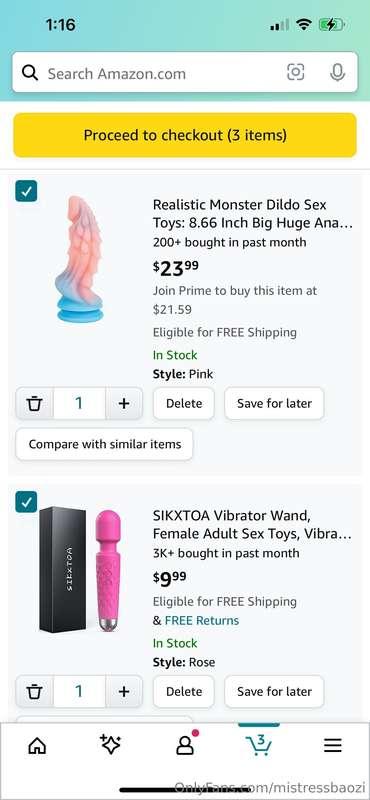Open the FREE Returns link
The image size is (370, 800).
202,620
